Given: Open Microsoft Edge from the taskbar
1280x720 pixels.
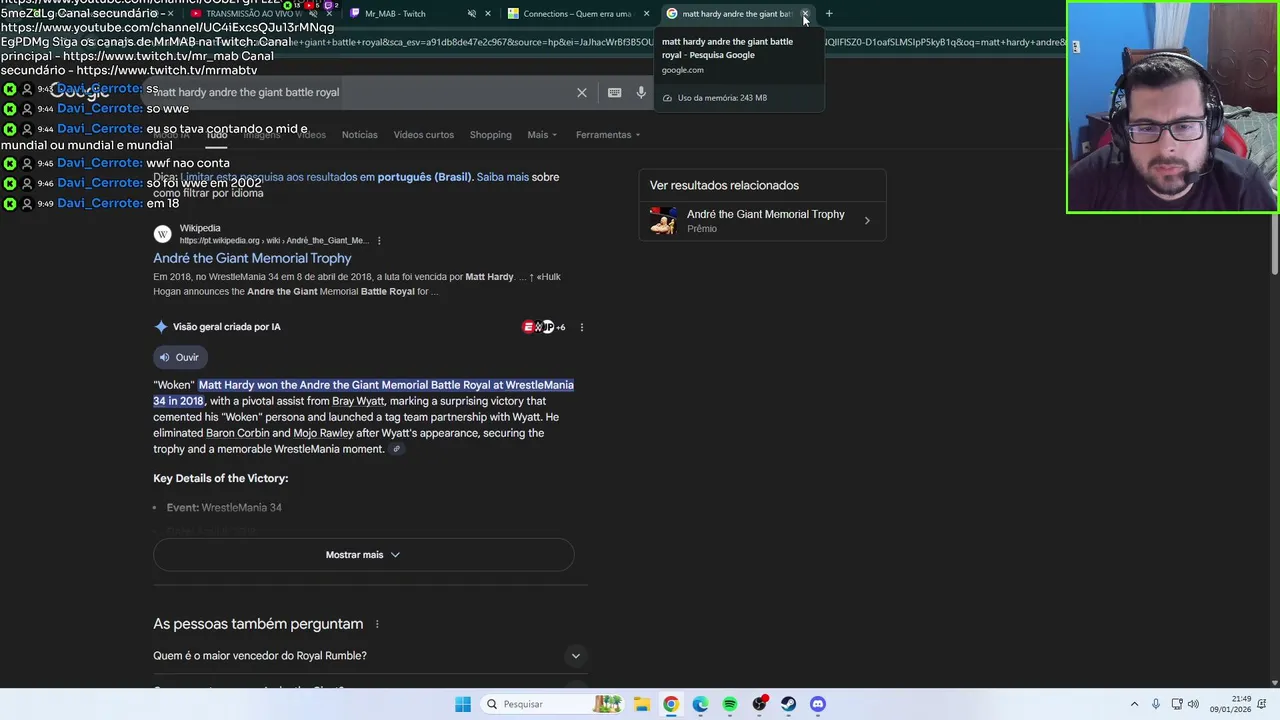Looking at the screenshot, I should [x=700, y=704].
